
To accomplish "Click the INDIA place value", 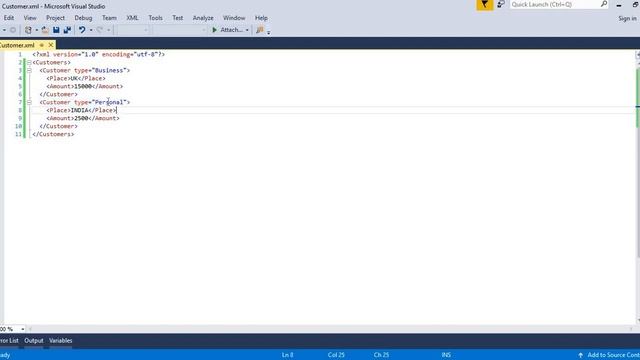I will (80, 110).
